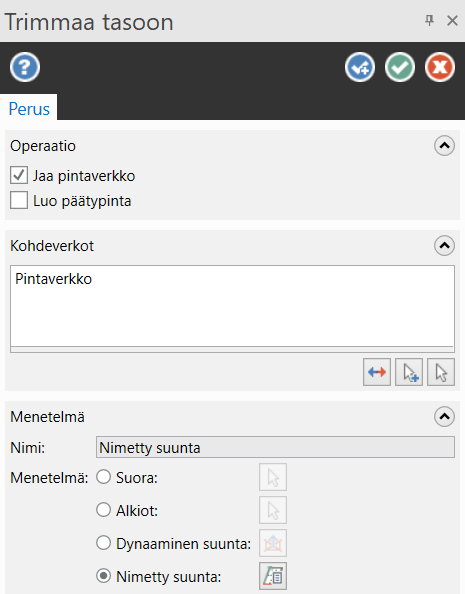Cancel with the red X icon
The height and width of the screenshot is (594, 465).
point(440,67)
